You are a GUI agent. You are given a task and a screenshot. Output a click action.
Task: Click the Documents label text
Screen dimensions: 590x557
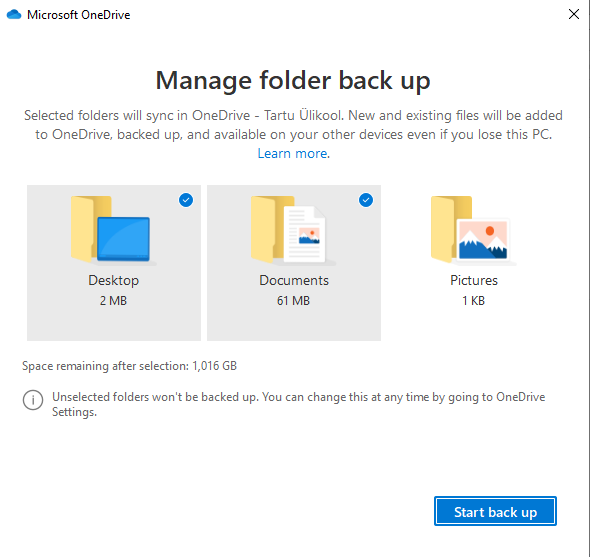click(294, 280)
